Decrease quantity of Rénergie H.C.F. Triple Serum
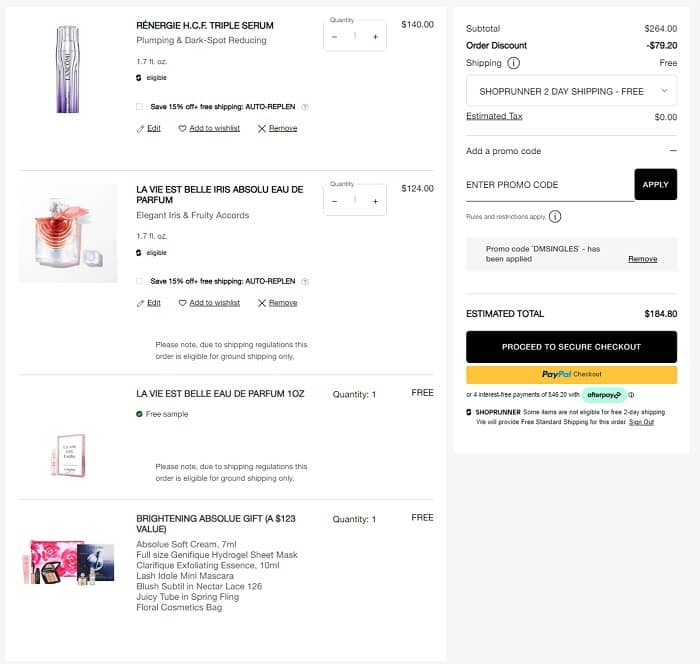This screenshot has height=664, width=700. 334,36
